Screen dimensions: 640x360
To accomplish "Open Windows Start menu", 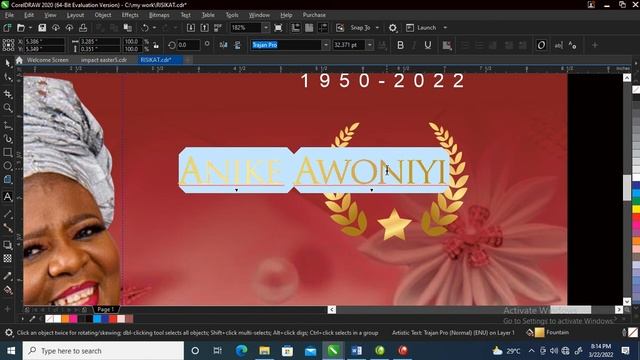I will pos(11,351).
